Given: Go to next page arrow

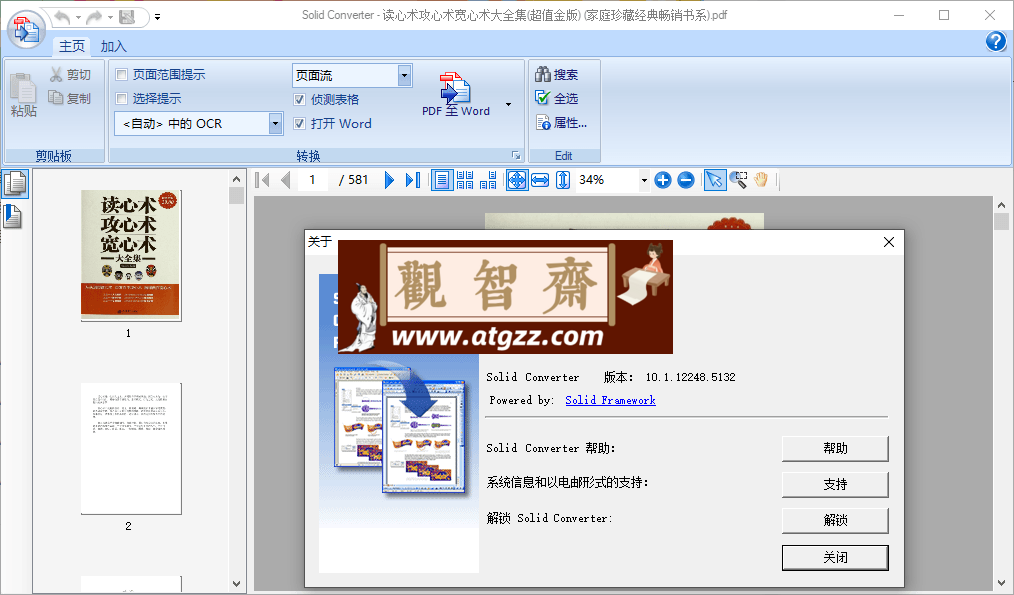Looking at the screenshot, I should tap(389, 180).
